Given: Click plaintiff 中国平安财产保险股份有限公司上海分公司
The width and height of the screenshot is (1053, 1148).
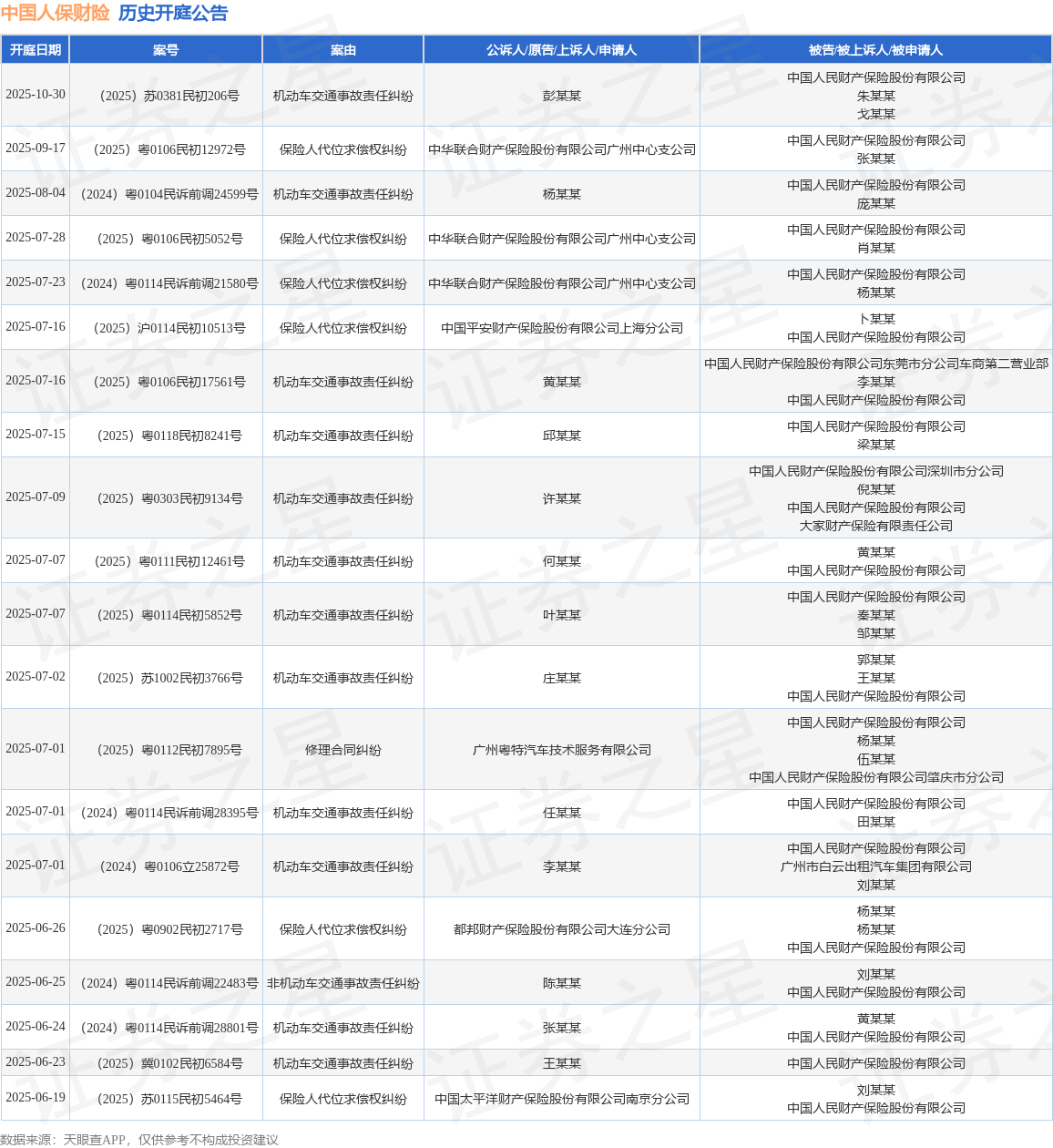Looking at the screenshot, I should pyautogui.click(x=562, y=328).
